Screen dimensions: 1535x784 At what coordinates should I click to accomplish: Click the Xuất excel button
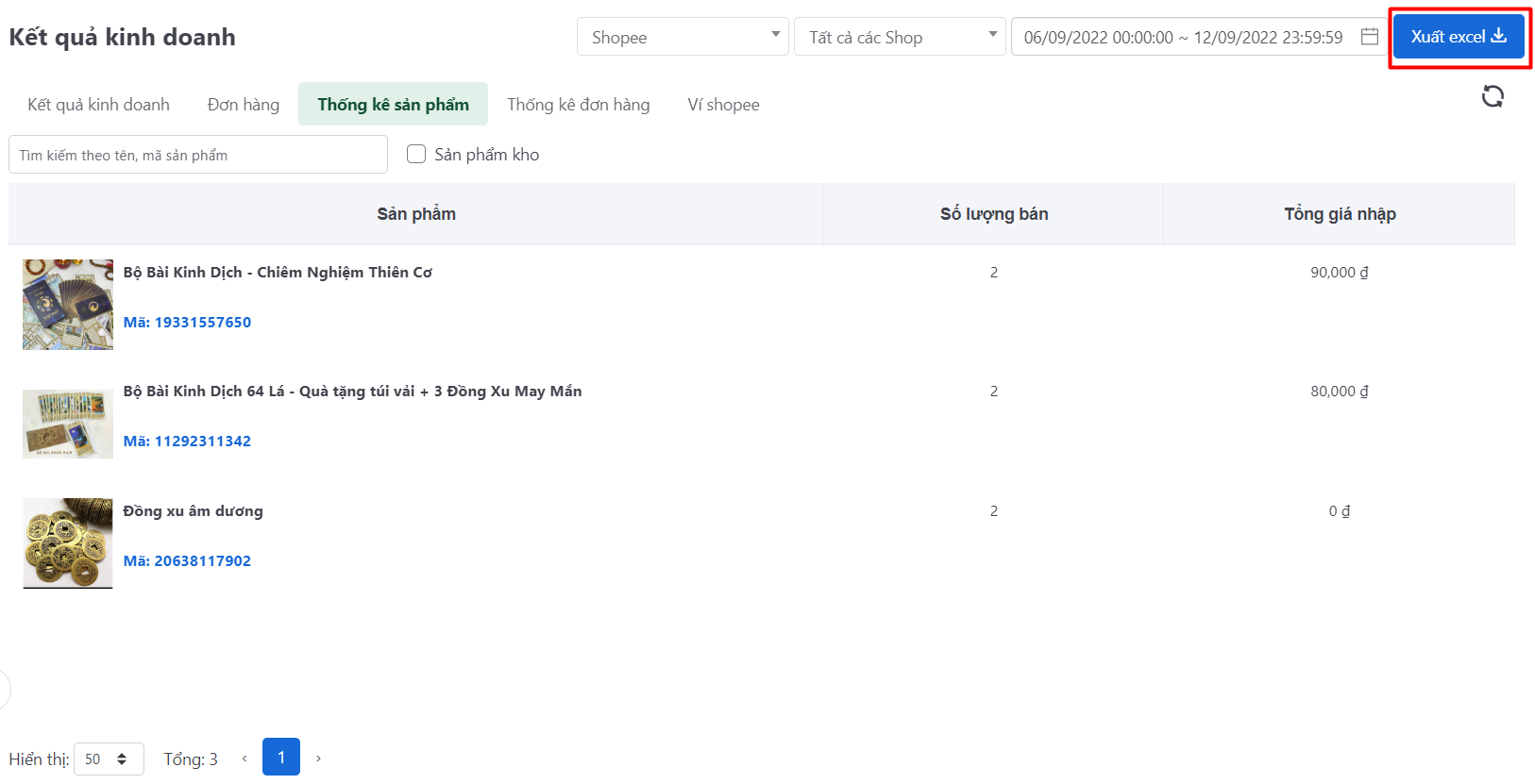tap(1459, 37)
